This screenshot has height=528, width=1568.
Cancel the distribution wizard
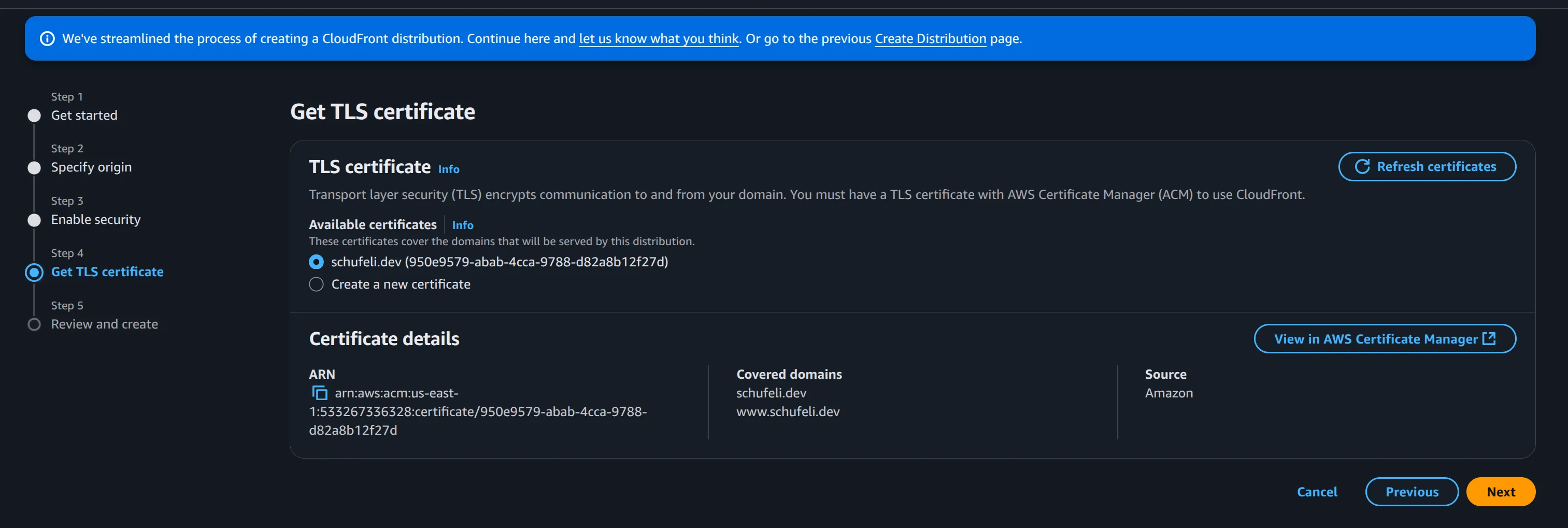[x=1317, y=491]
